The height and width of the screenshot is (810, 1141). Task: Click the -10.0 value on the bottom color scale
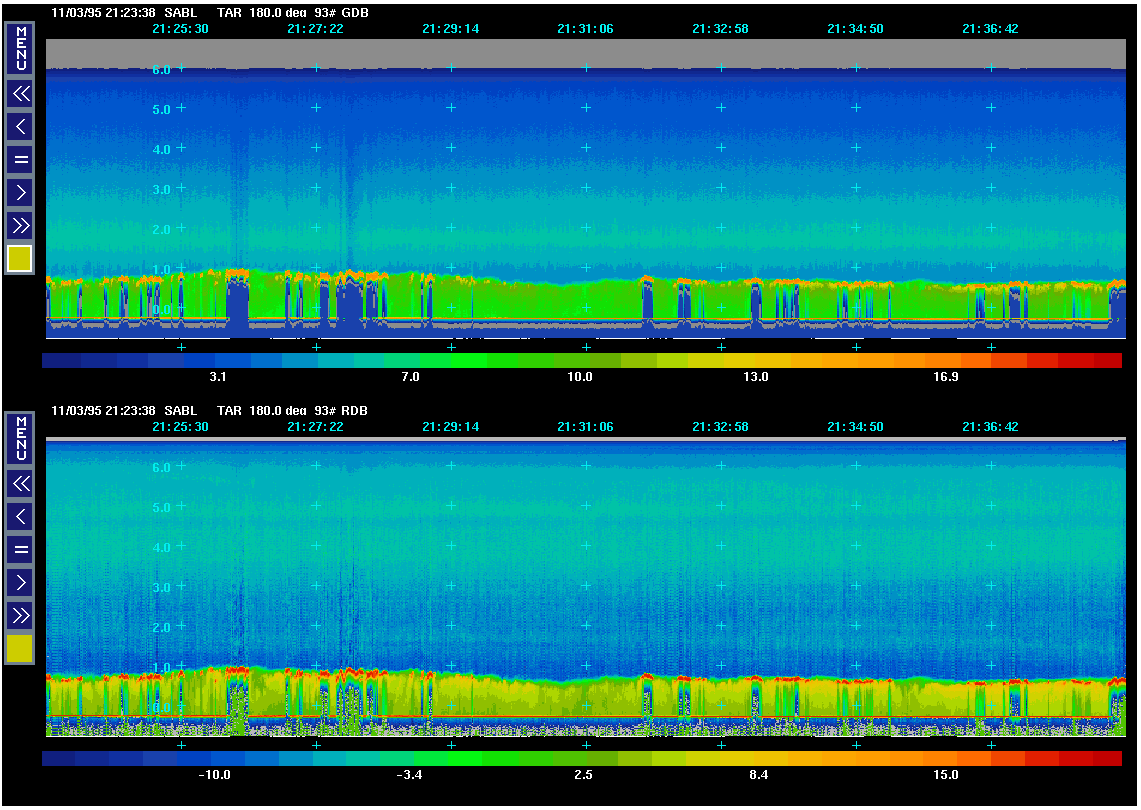[x=215, y=775]
